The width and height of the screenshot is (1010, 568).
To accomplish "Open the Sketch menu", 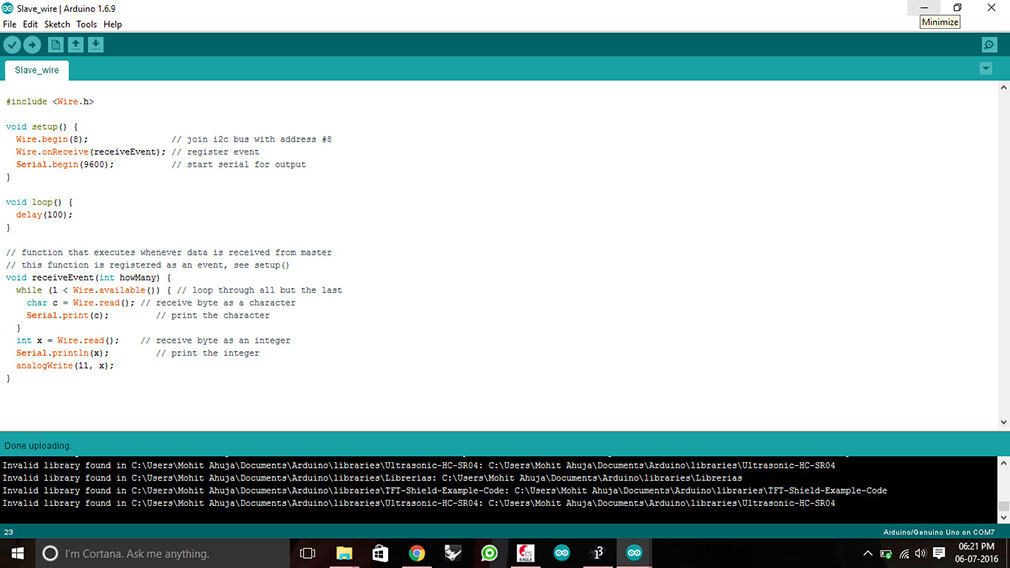I will (x=57, y=24).
